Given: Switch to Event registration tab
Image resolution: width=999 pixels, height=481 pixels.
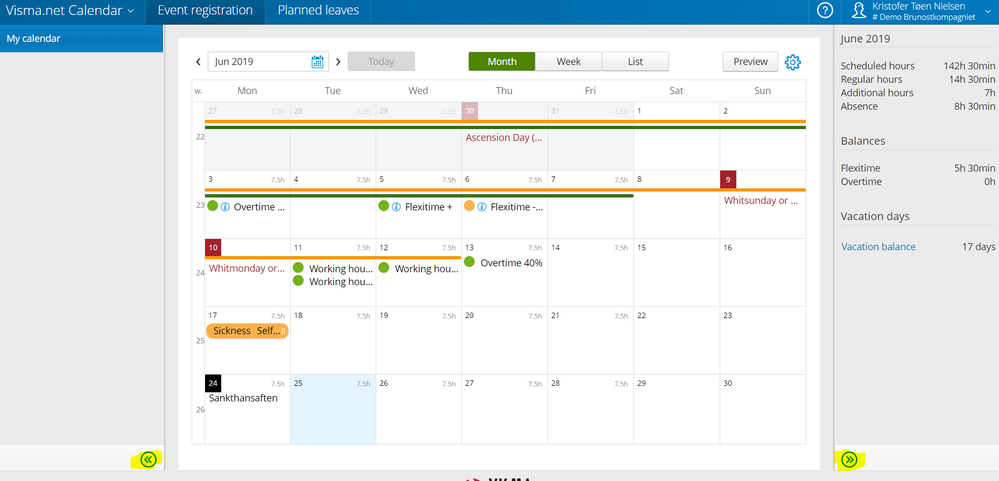Looking at the screenshot, I should [205, 11].
